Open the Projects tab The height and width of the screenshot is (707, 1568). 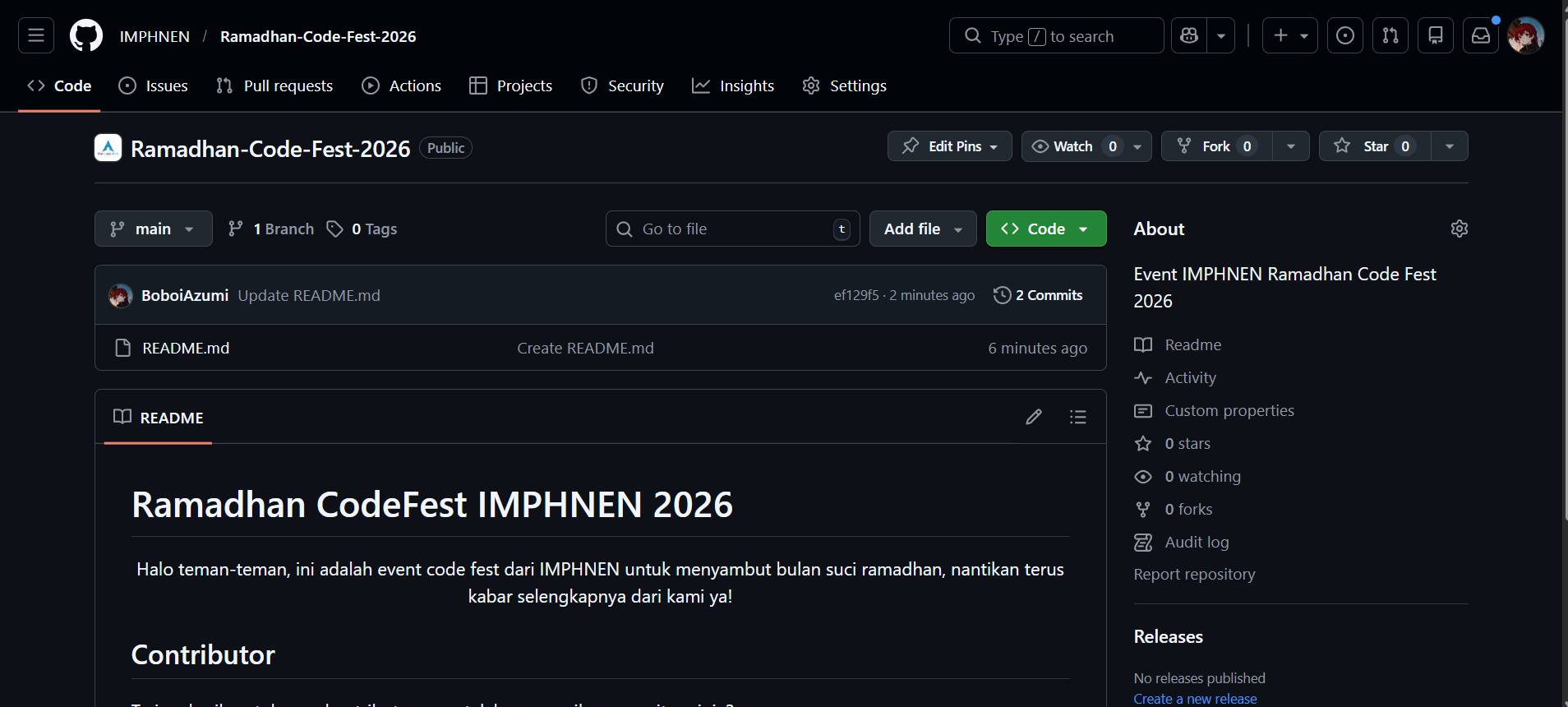tap(510, 85)
